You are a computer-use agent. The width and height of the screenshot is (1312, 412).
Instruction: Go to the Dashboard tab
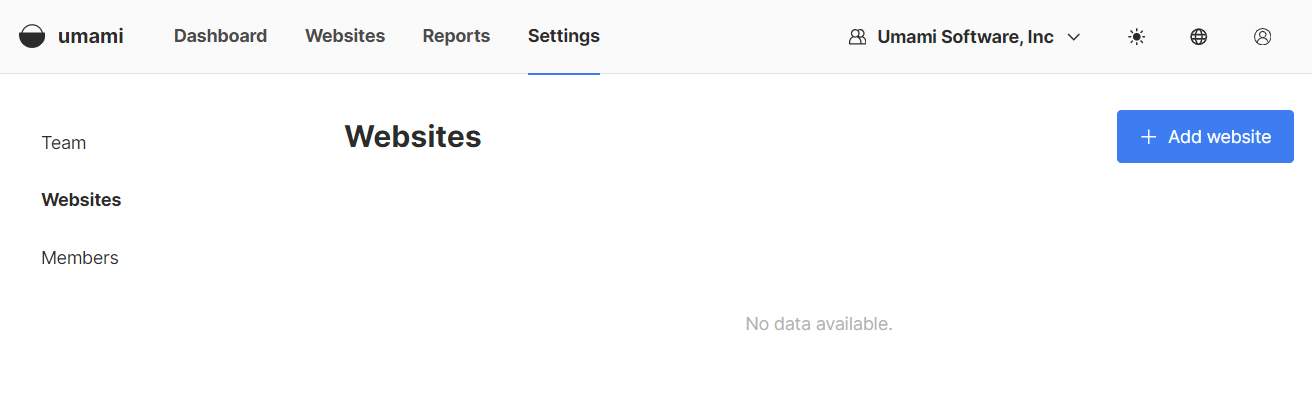tap(220, 36)
